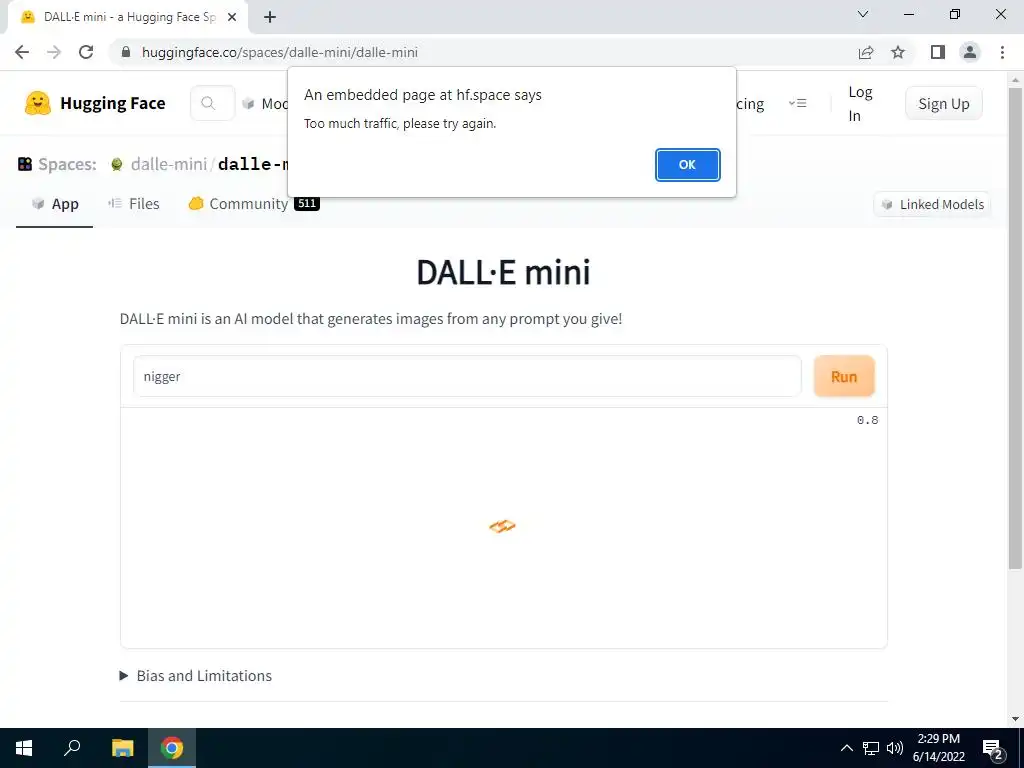
Task: Open a new browser tab
Action: (270, 17)
